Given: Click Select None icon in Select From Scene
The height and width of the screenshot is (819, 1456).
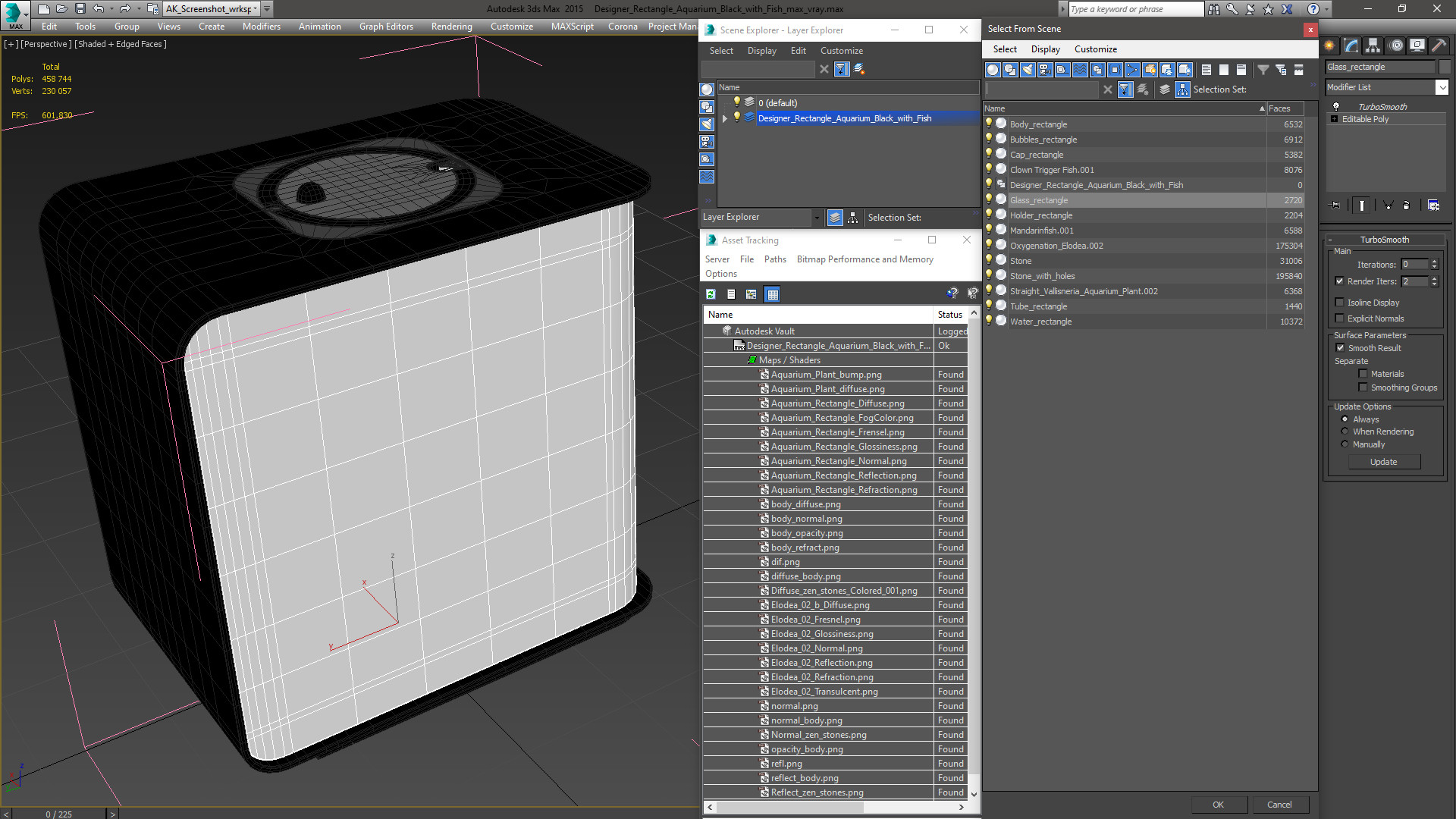Looking at the screenshot, I should pyautogui.click(x=1224, y=70).
